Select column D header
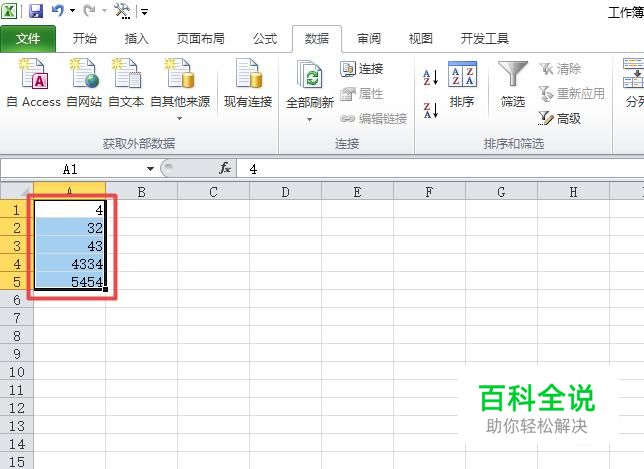 coord(285,191)
